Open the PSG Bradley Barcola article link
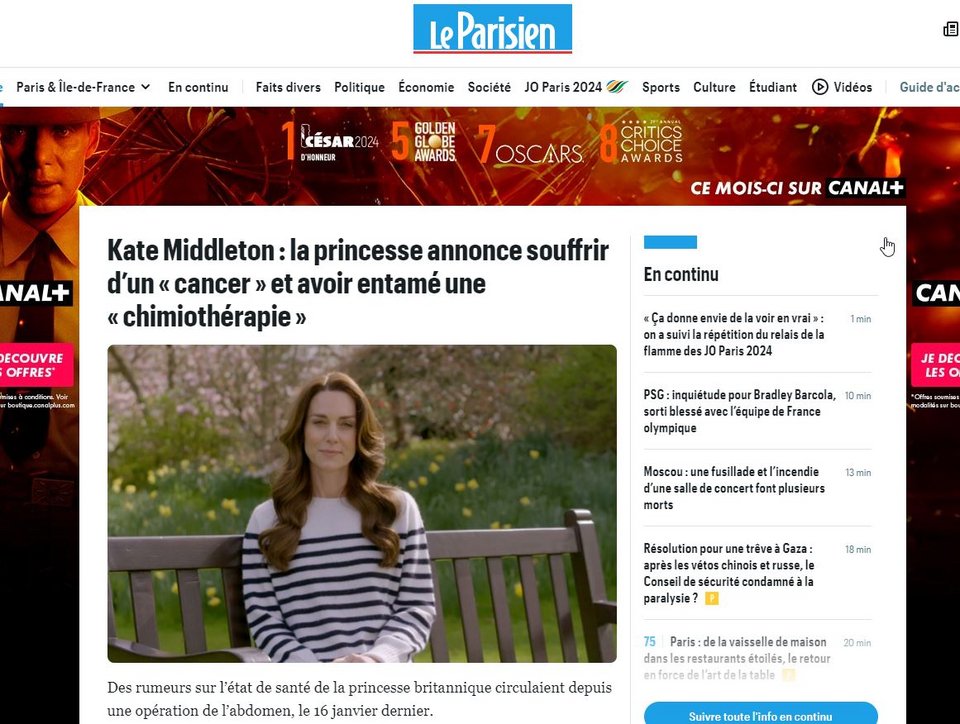This screenshot has height=724, width=960. pos(739,411)
